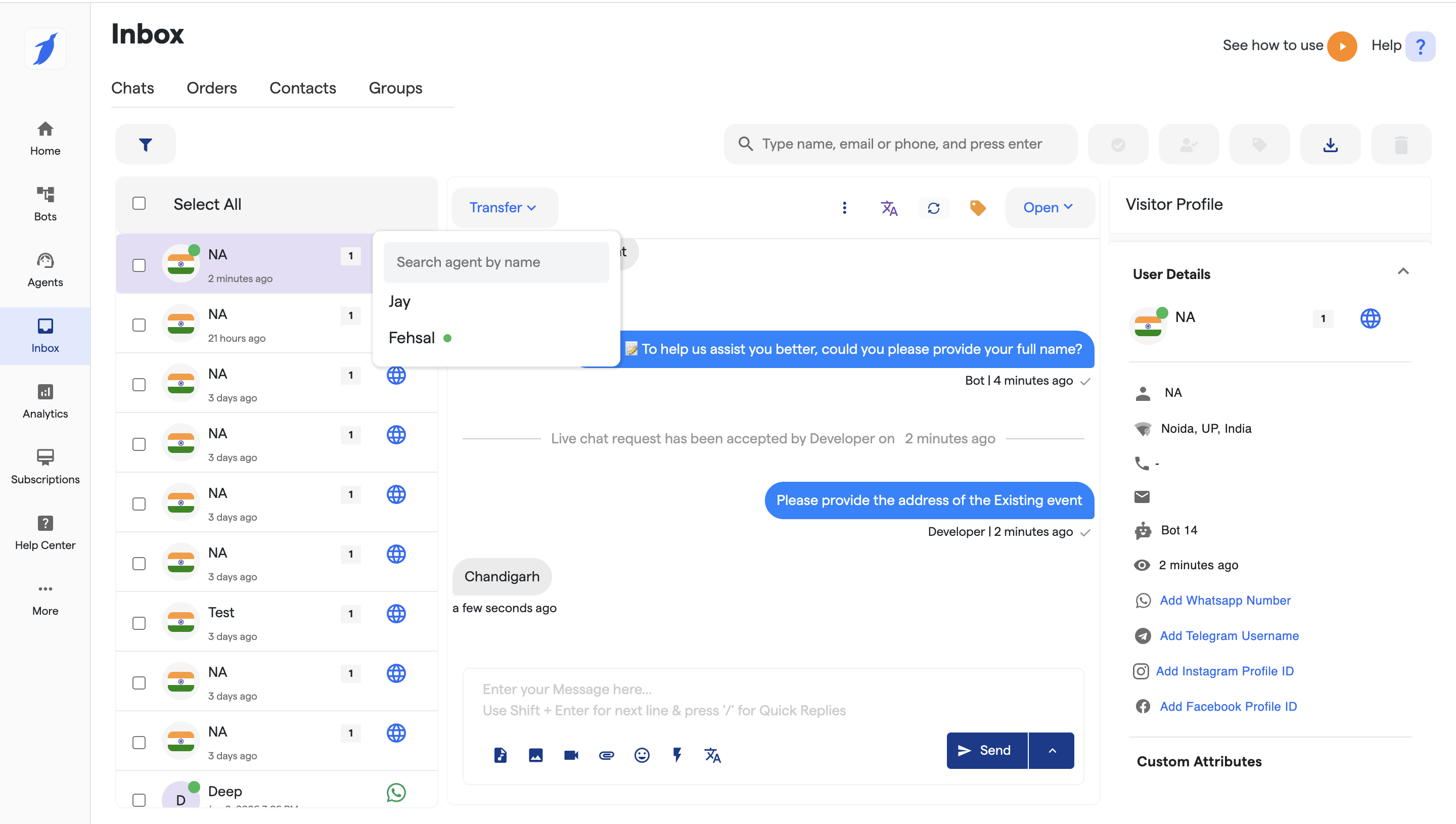Click the filter funnel icon
This screenshot has width=1456, height=824.
(146, 145)
